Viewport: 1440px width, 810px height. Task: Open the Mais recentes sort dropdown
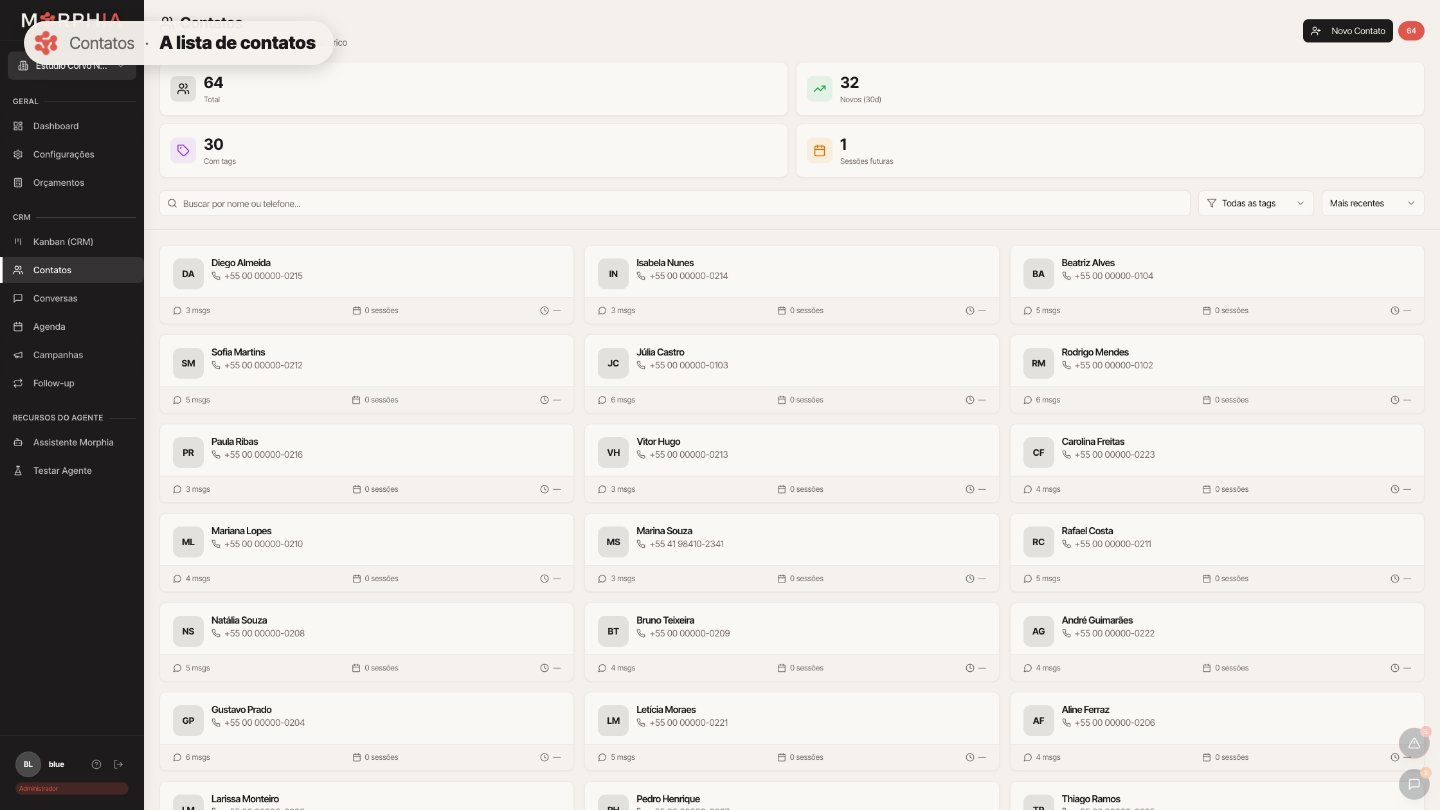coord(1373,203)
